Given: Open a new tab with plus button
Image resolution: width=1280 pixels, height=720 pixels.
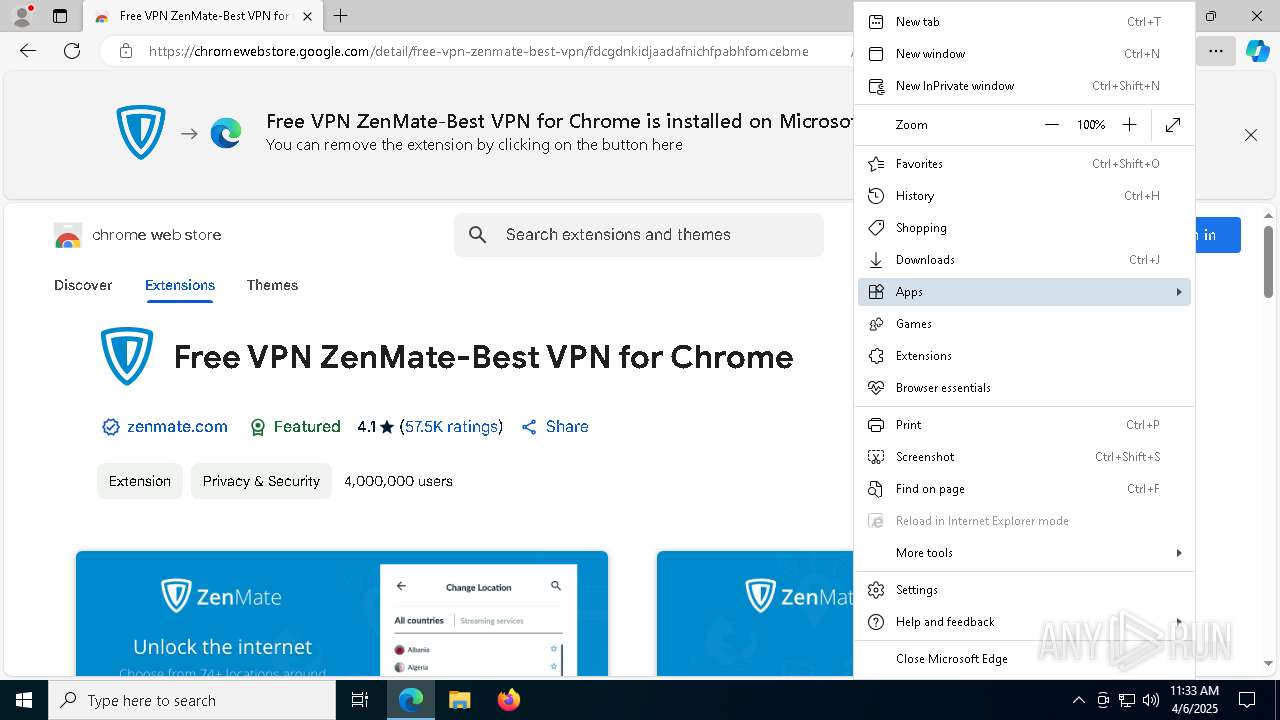Looking at the screenshot, I should click(x=340, y=16).
